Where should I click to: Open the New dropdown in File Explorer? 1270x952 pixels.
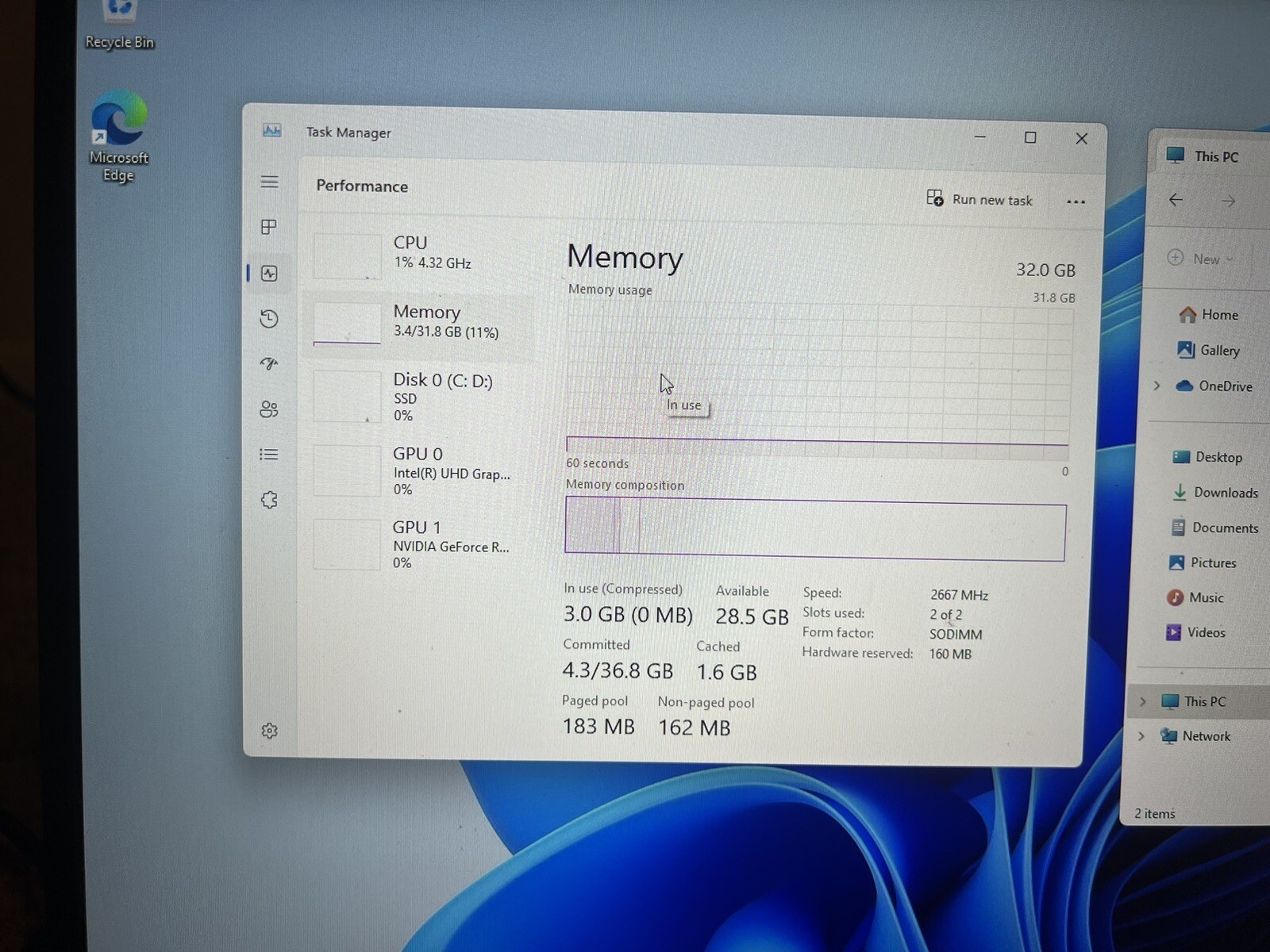coord(1200,259)
